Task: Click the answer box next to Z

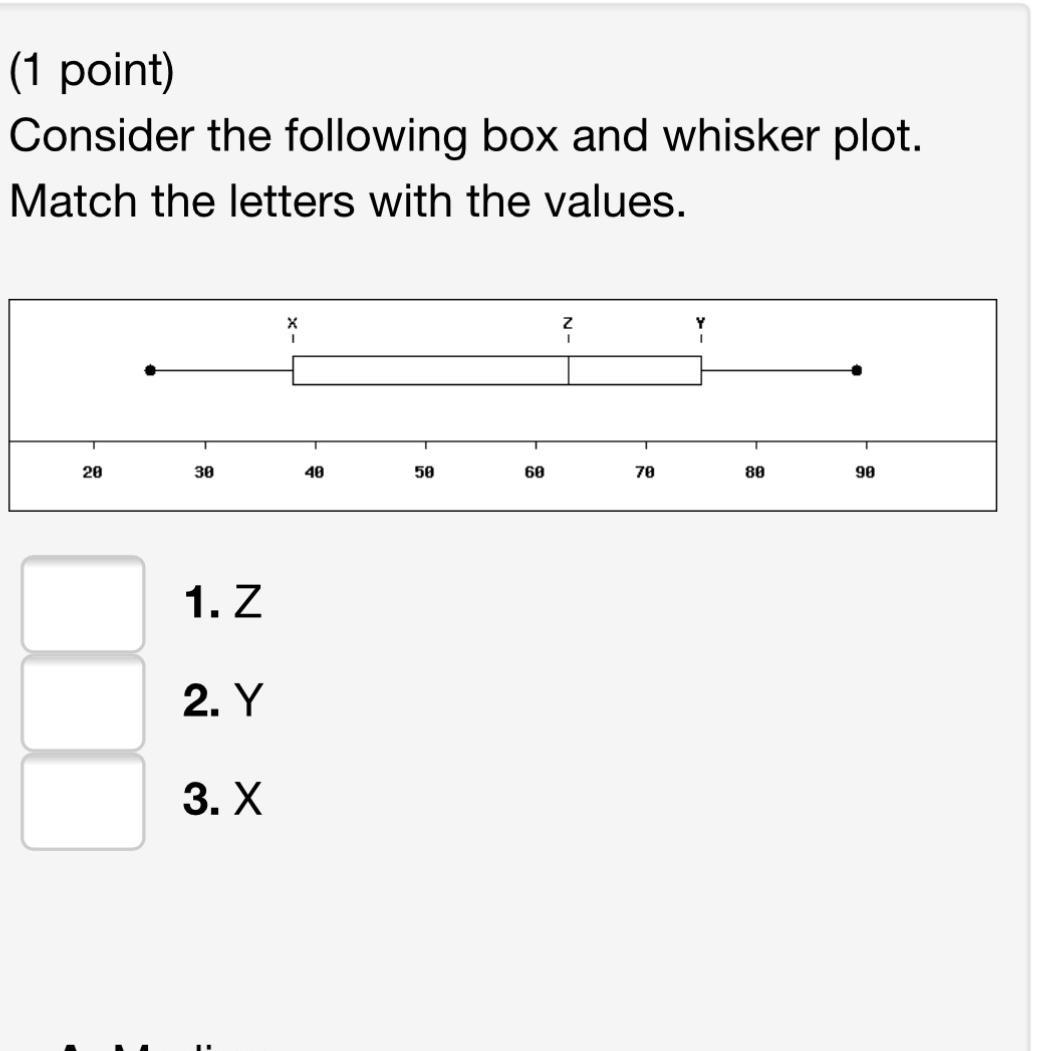Action: [83, 604]
